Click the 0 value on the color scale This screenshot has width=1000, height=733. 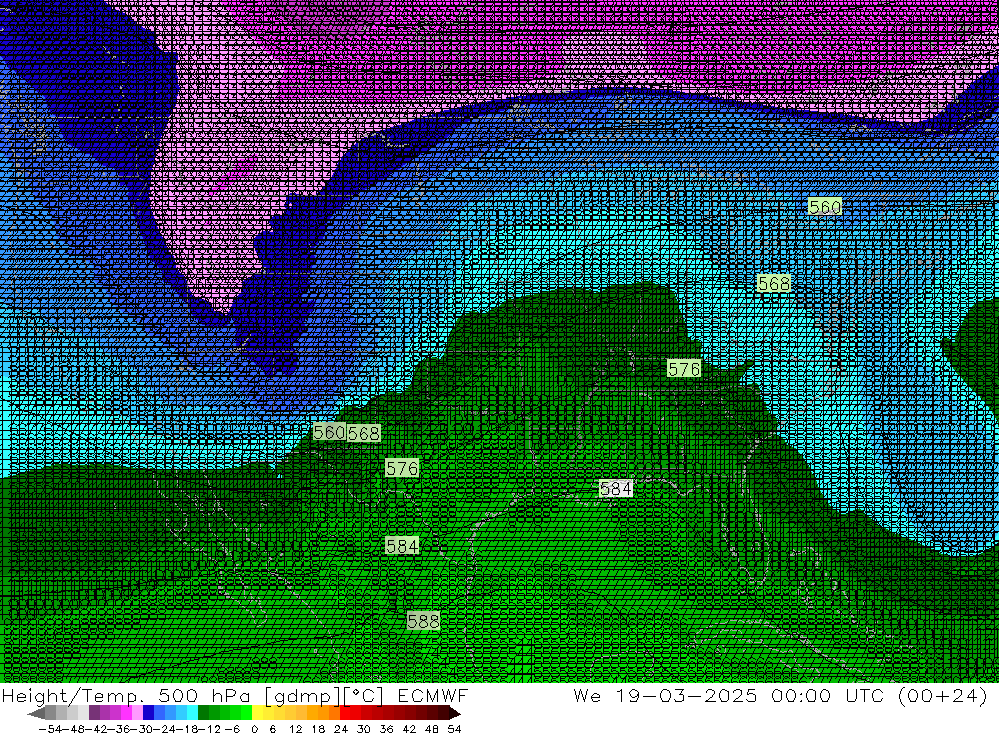pos(254,729)
